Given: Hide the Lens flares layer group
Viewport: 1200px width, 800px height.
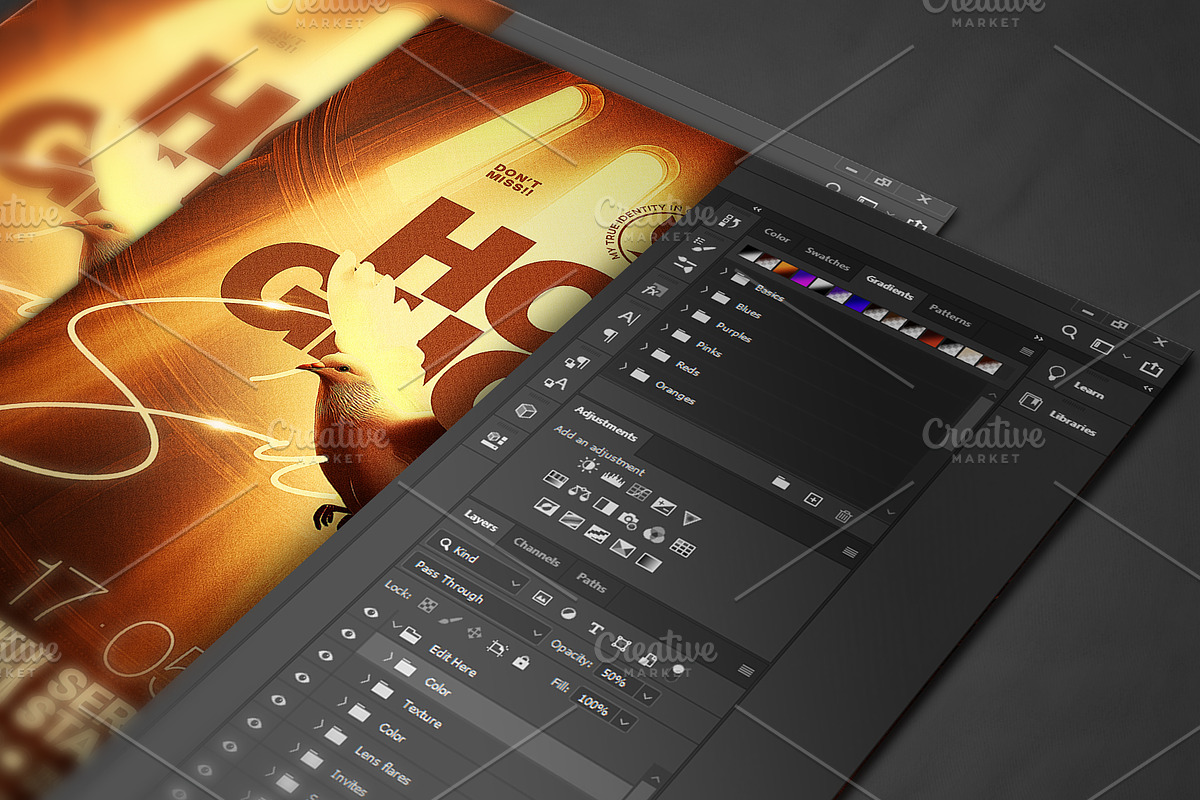Looking at the screenshot, I should point(278,699).
